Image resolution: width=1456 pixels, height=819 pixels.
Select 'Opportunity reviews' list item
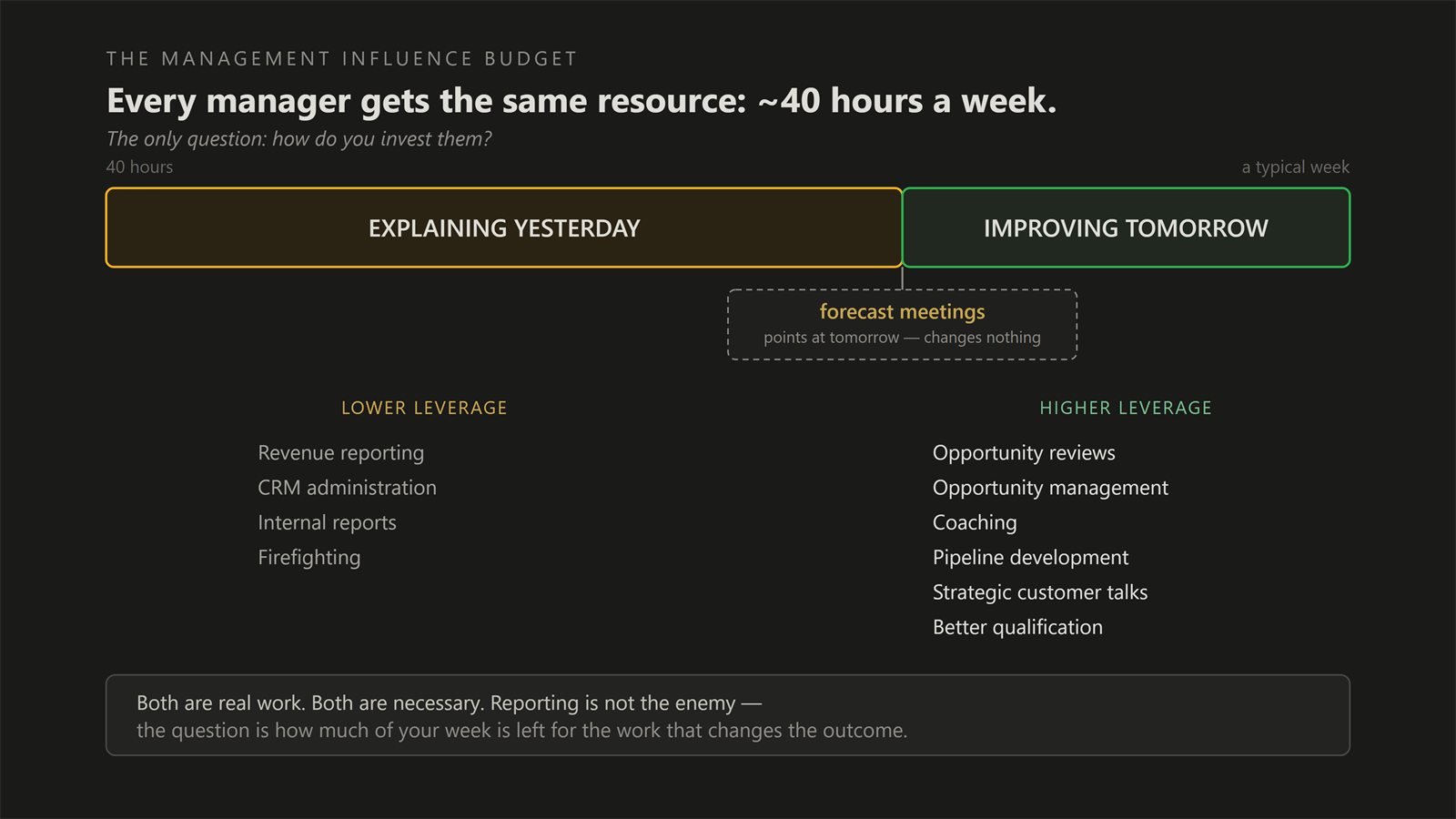1024,453
